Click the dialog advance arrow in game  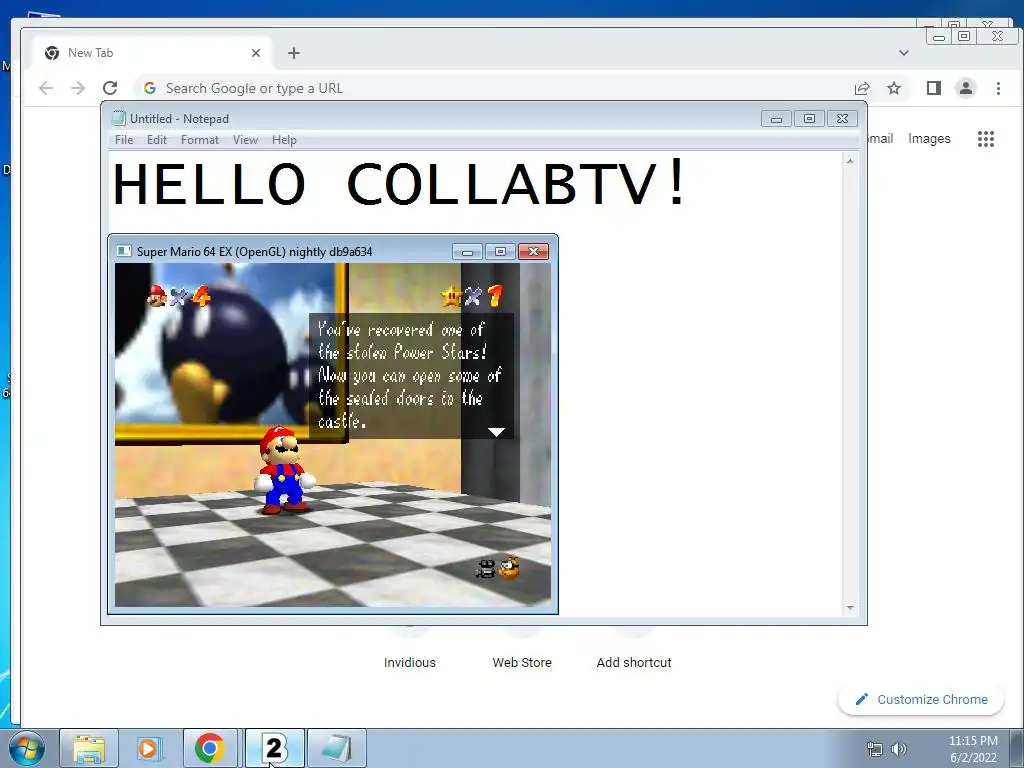496,432
